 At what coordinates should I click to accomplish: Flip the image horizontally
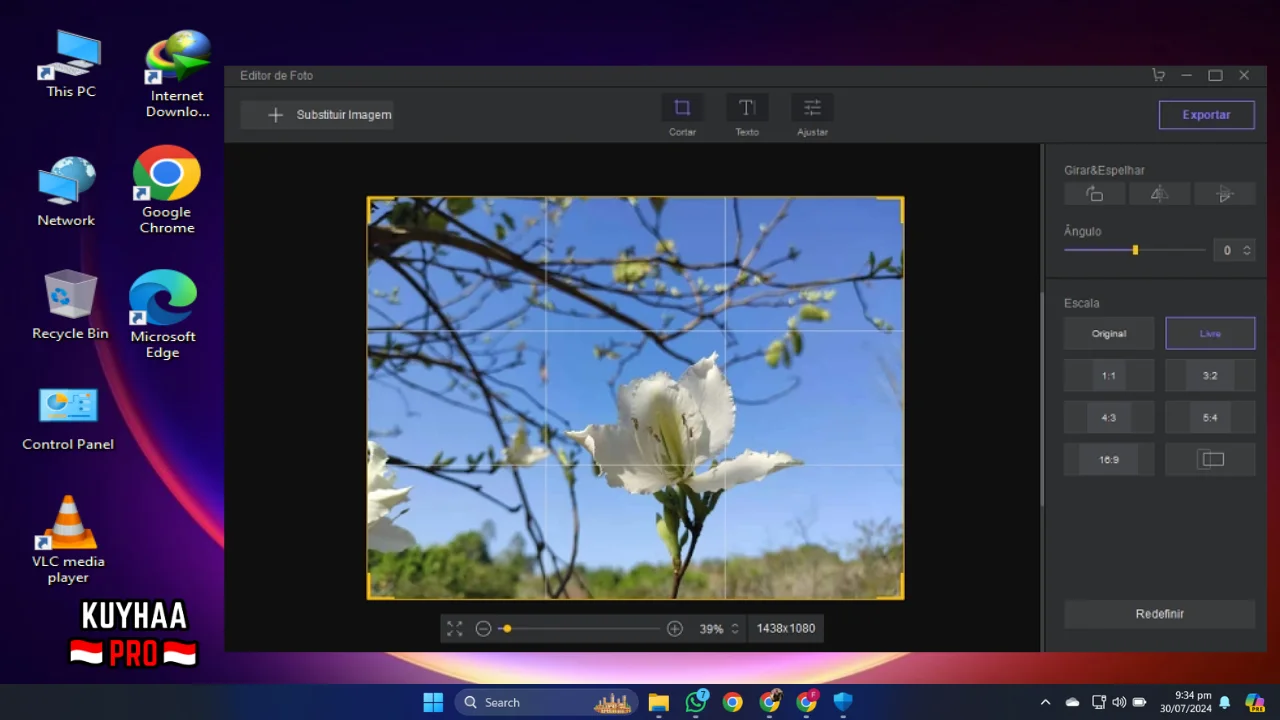point(1159,194)
